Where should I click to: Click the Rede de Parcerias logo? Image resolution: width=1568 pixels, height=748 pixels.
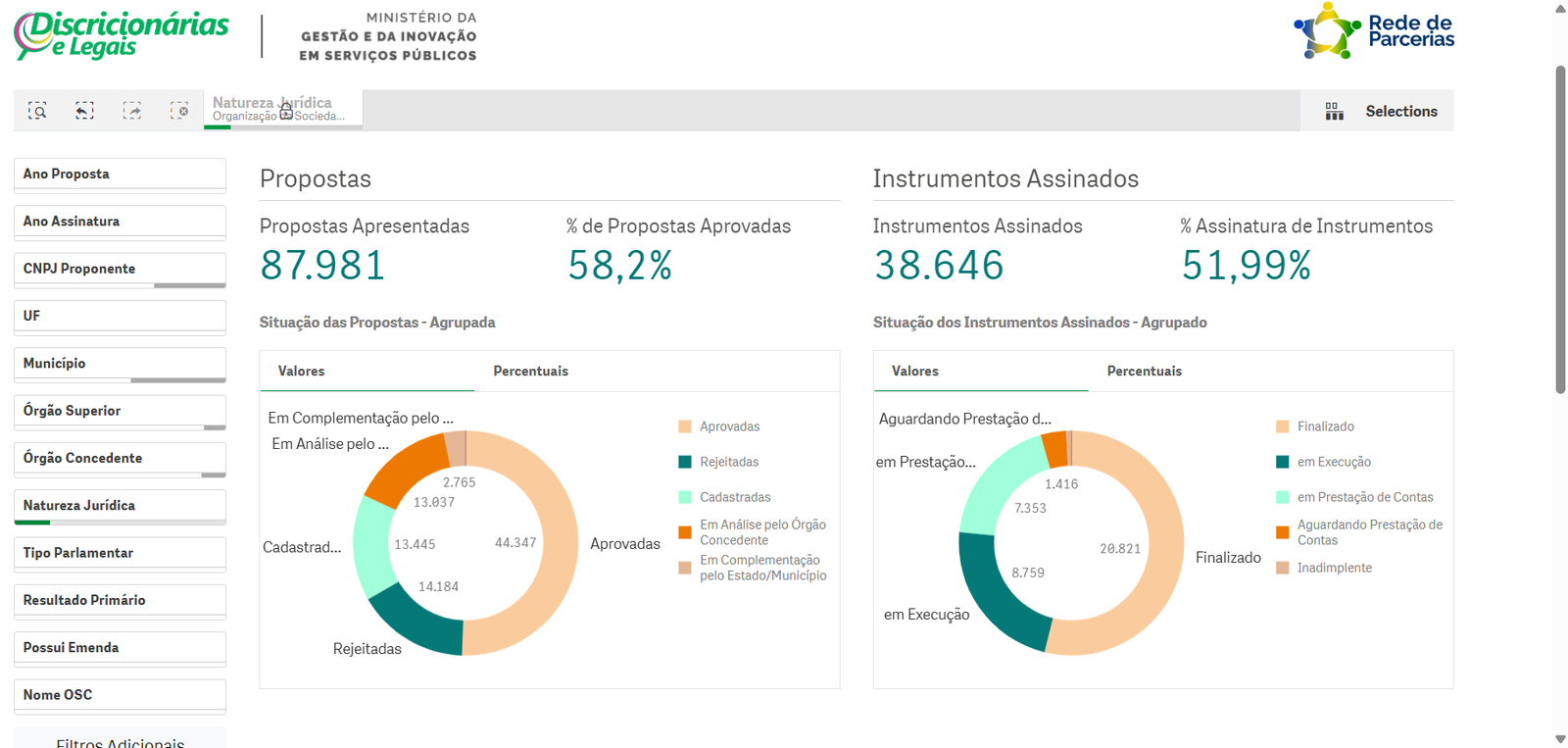pyautogui.click(x=1374, y=31)
